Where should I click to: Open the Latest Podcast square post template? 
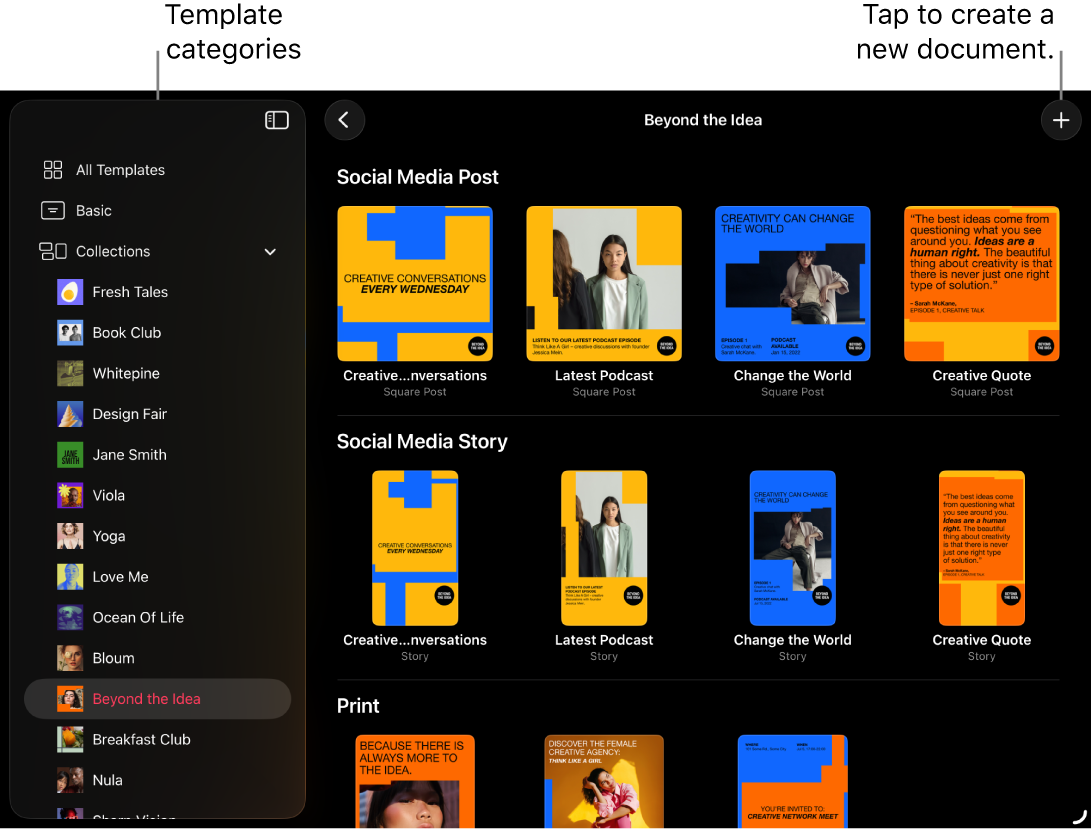(x=604, y=283)
